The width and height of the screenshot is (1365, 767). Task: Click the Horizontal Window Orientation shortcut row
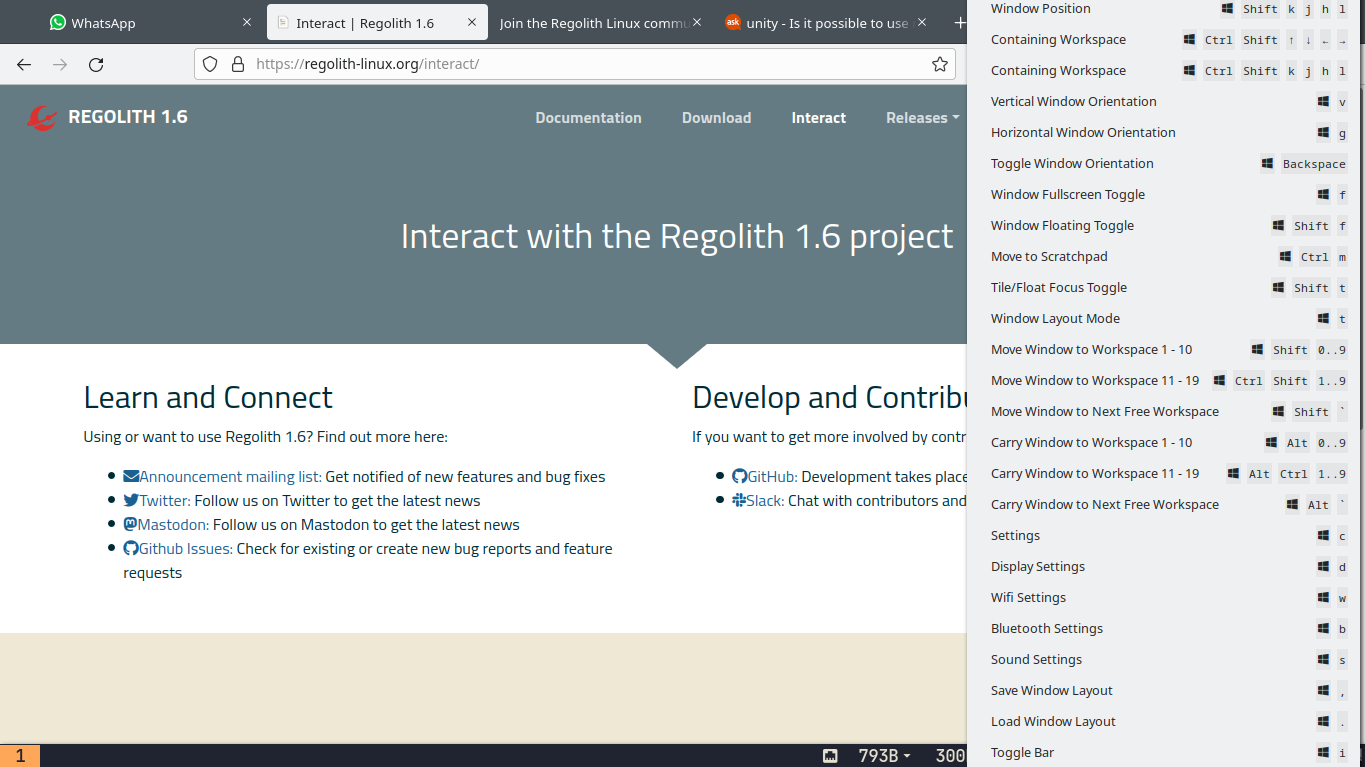(x=1167, y=133)
